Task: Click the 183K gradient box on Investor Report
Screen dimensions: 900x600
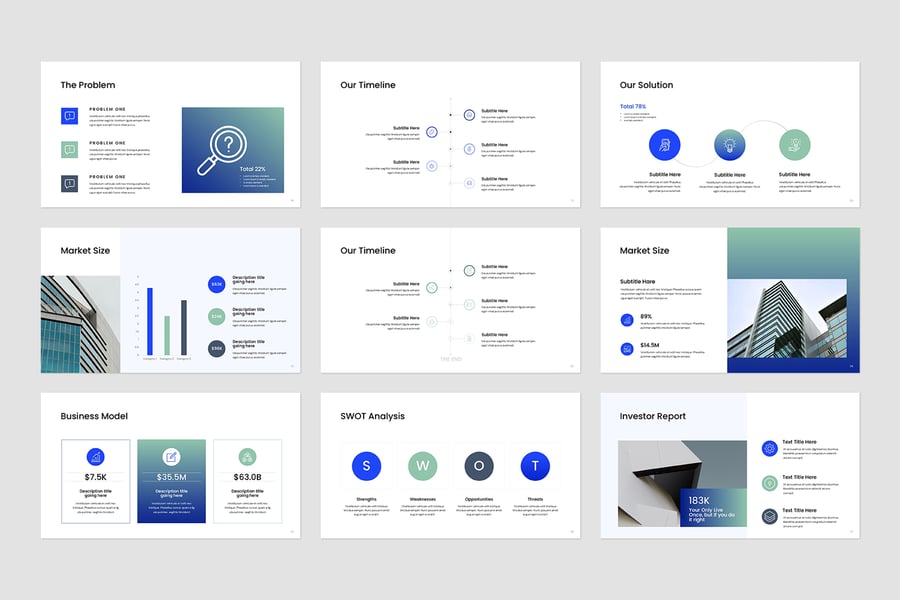Action: [713, 507]
